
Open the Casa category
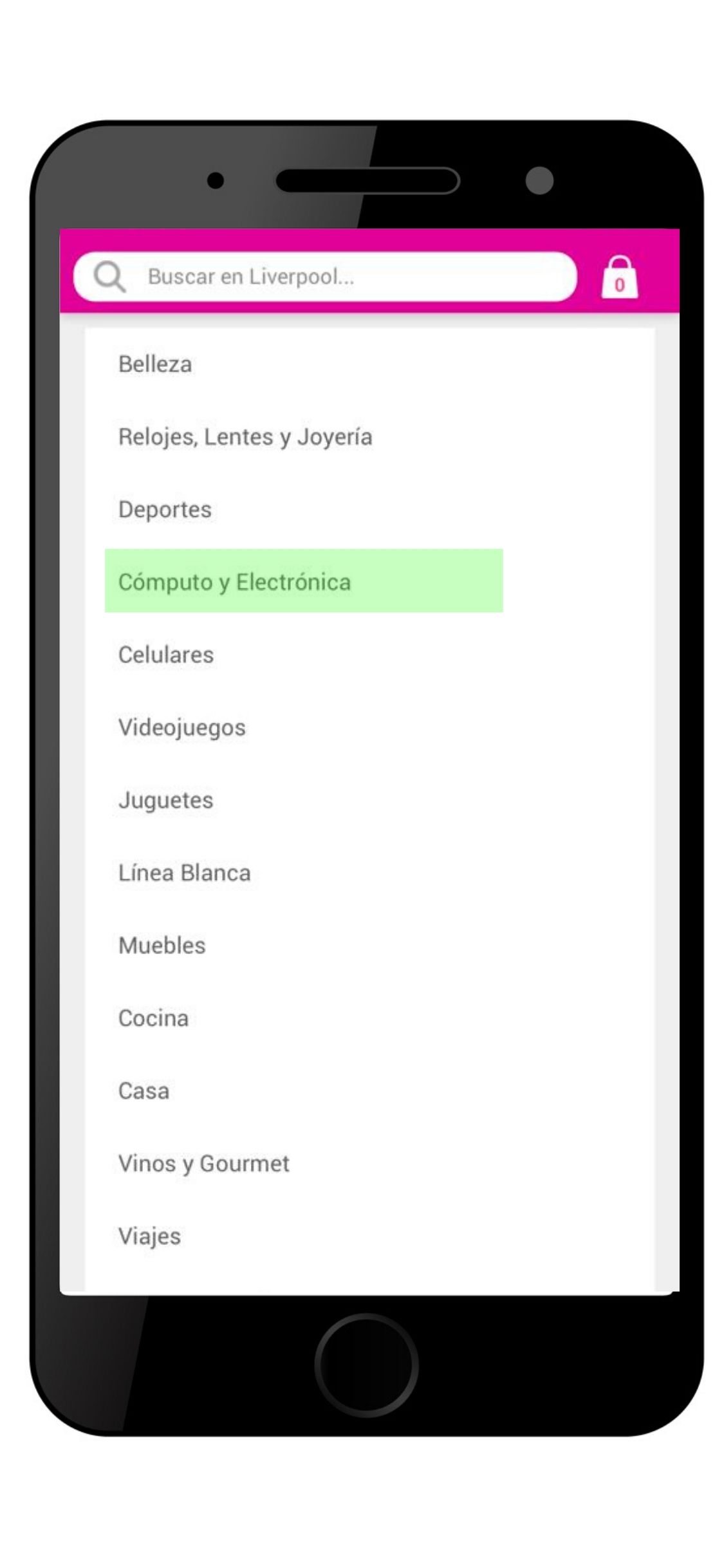144,1092
